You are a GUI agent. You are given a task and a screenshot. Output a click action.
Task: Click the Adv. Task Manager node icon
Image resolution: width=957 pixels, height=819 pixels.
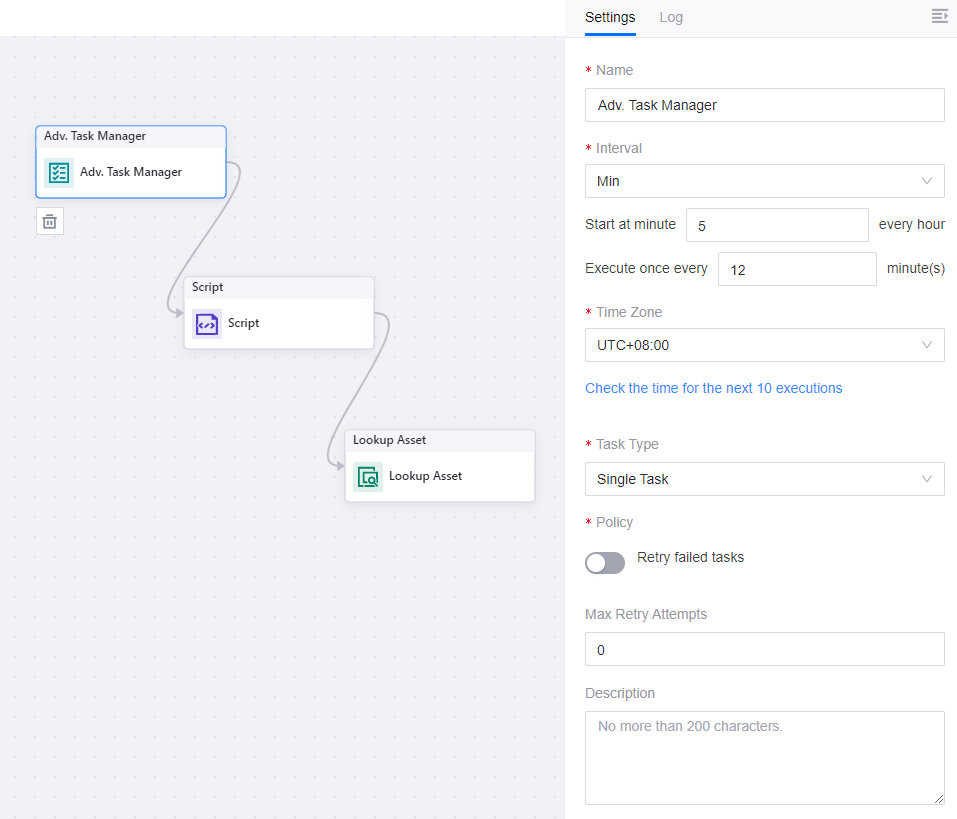(59, 172)
